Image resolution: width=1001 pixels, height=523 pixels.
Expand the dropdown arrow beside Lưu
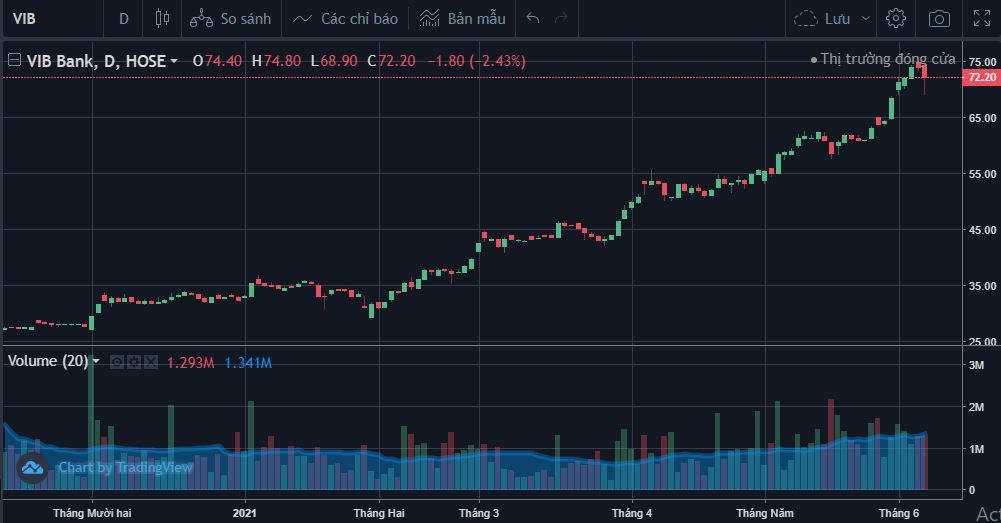(x=863, y=19)
